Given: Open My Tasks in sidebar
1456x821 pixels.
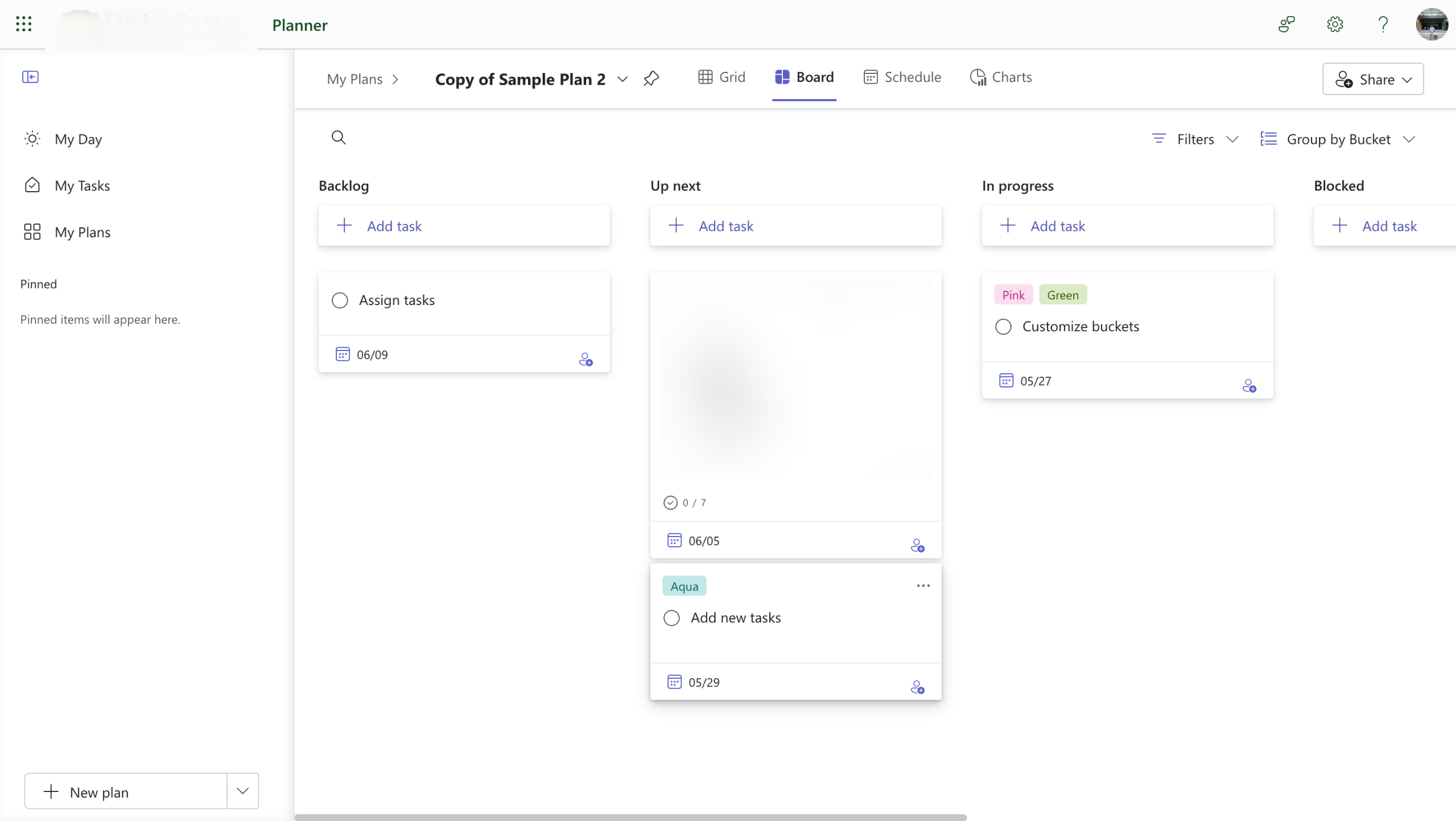Looking at the screenshot, I should (82, 185).
